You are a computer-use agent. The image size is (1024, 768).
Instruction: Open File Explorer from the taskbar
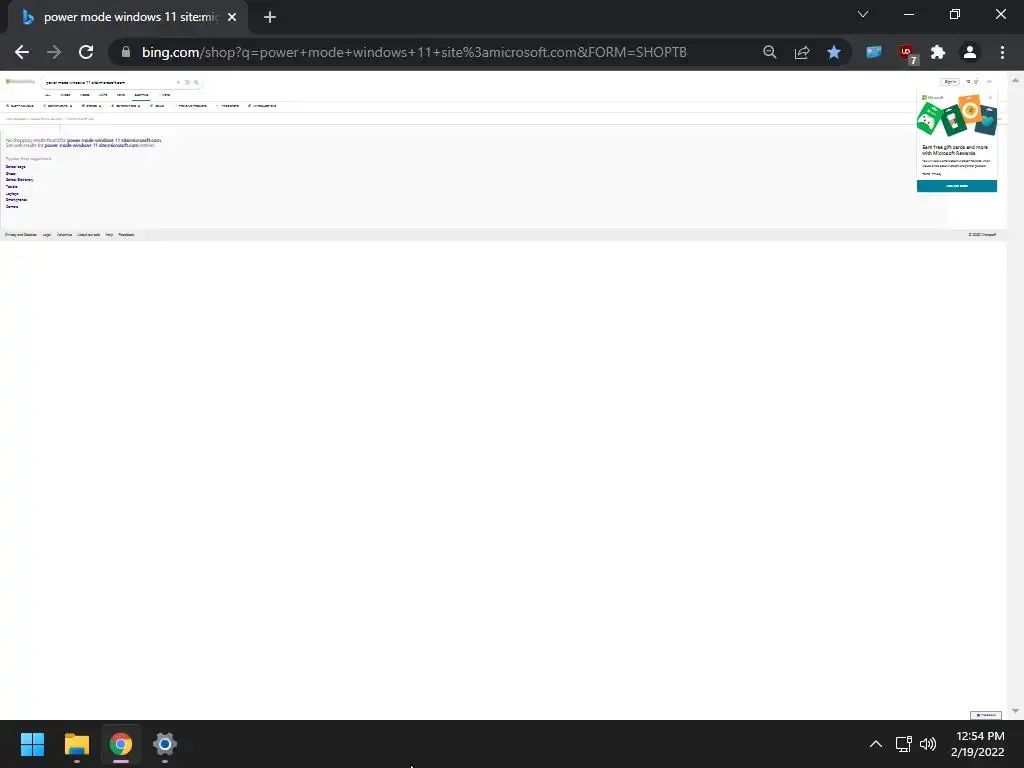[76, 744]
